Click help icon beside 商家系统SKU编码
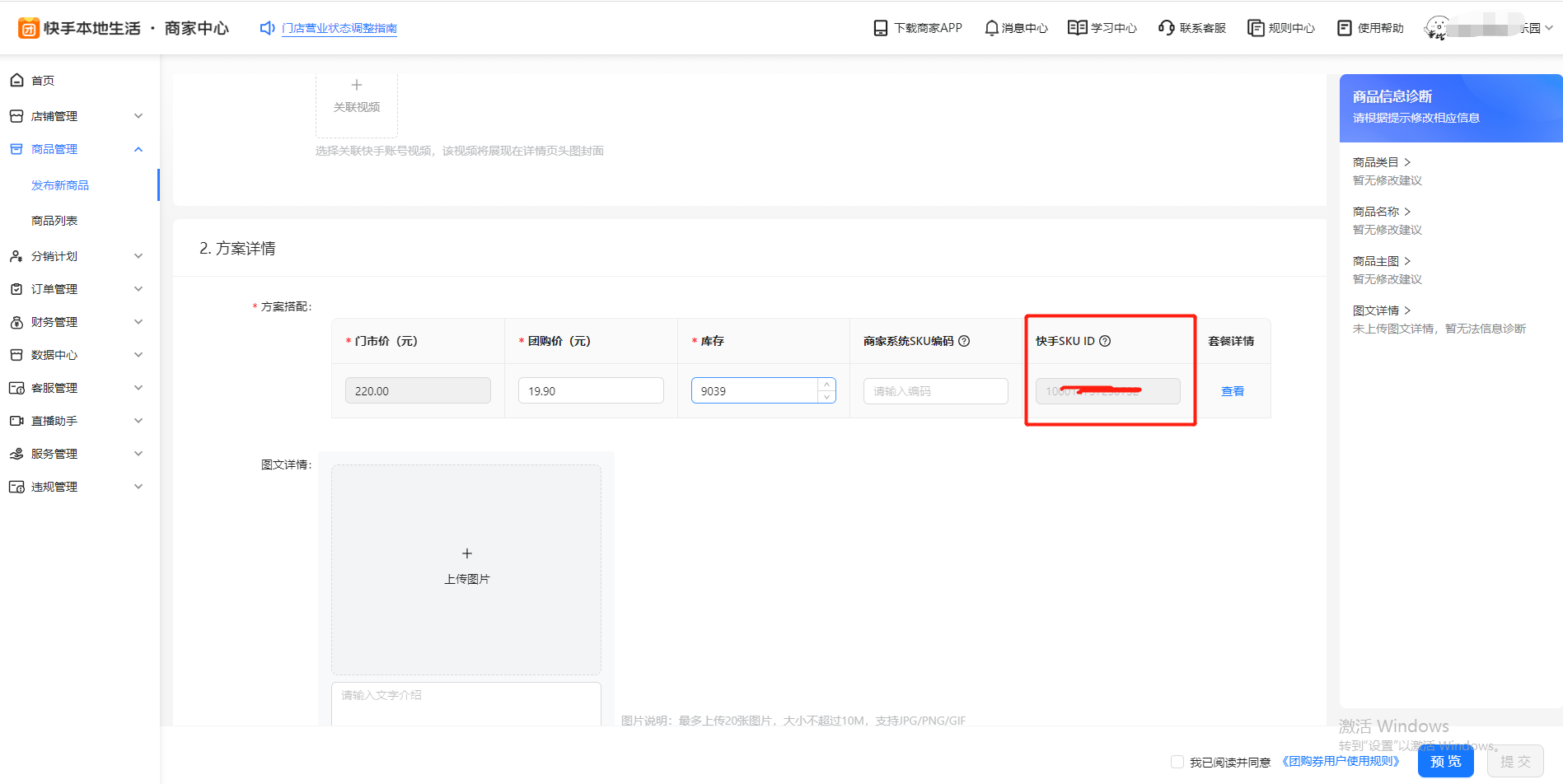Image resolution: width=1563 pixels, height=784 pixels. (964, 341)
